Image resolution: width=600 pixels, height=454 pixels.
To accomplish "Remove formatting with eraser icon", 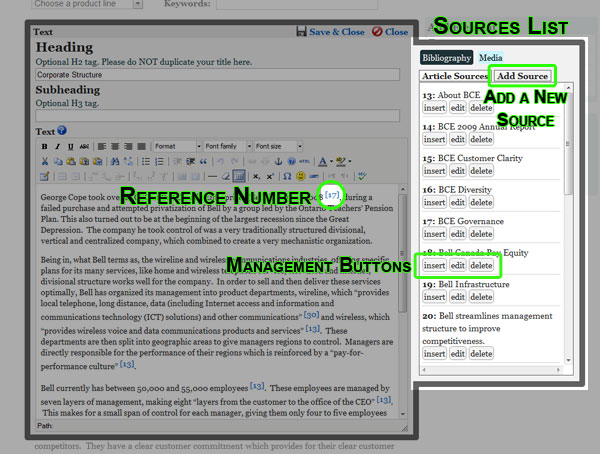I will point(226,176).
